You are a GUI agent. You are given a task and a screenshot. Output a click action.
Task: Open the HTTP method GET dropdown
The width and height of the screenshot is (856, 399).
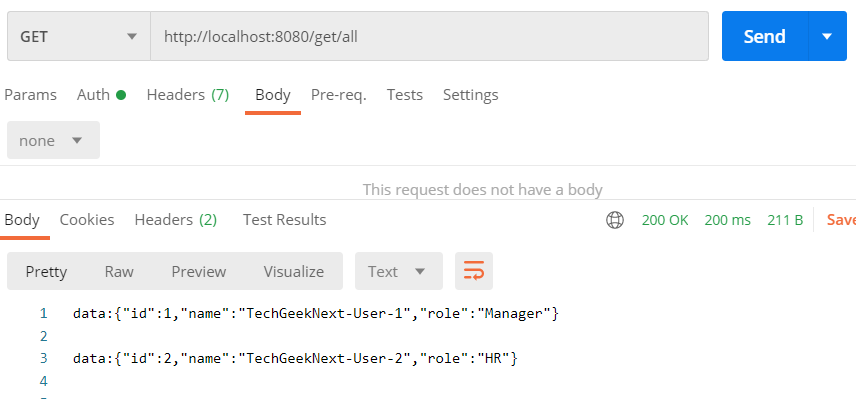pyautogui.click(x=79, y=37)
